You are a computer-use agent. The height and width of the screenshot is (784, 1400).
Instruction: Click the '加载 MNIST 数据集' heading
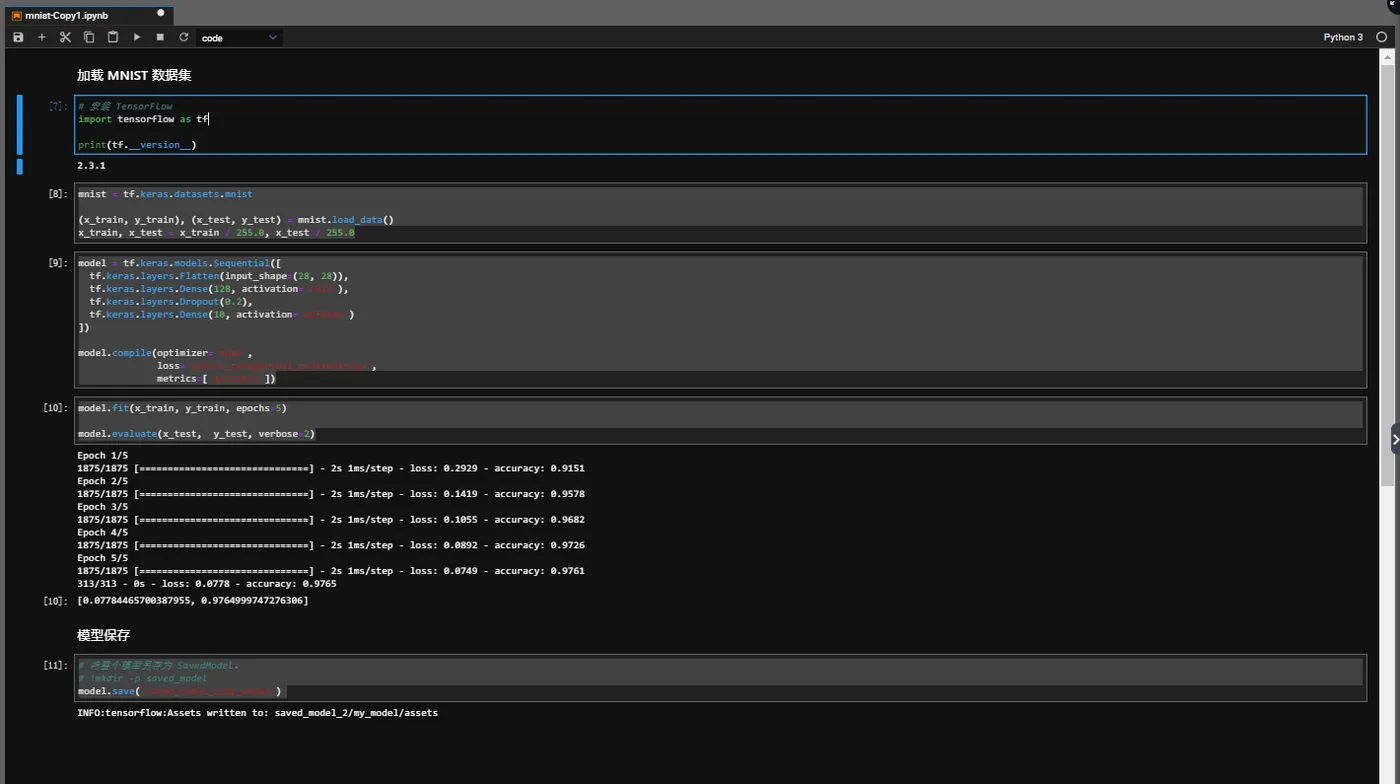tap(134, 75)
